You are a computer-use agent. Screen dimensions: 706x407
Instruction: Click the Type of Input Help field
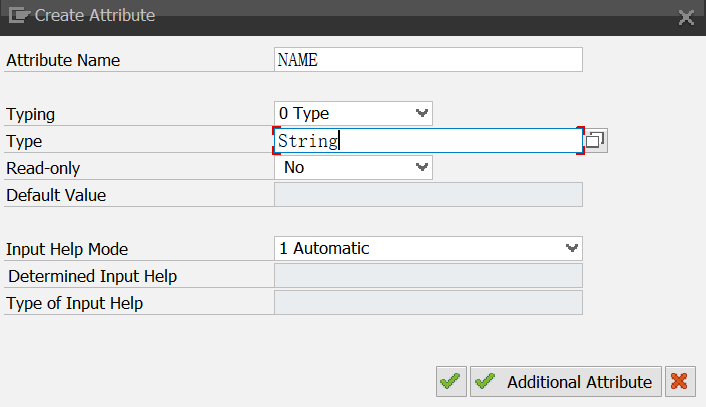[x=428, y=303]
